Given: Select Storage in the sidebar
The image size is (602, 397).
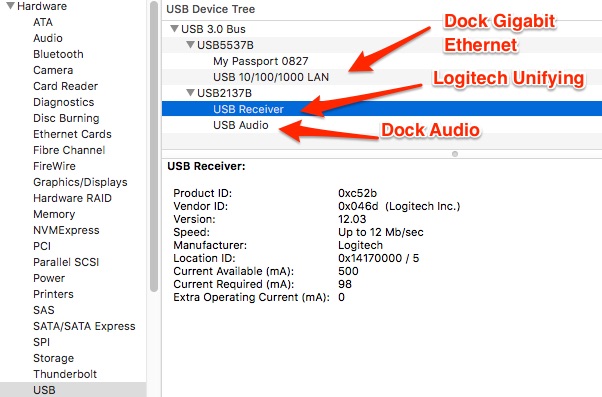Looking at the screenshot, I should tap(53, 358).
